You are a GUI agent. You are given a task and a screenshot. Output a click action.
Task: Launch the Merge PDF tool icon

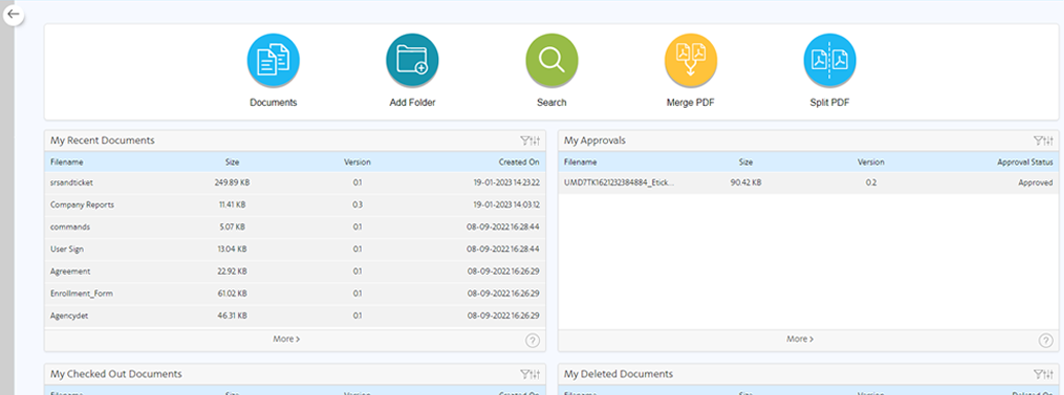point(691,60)
